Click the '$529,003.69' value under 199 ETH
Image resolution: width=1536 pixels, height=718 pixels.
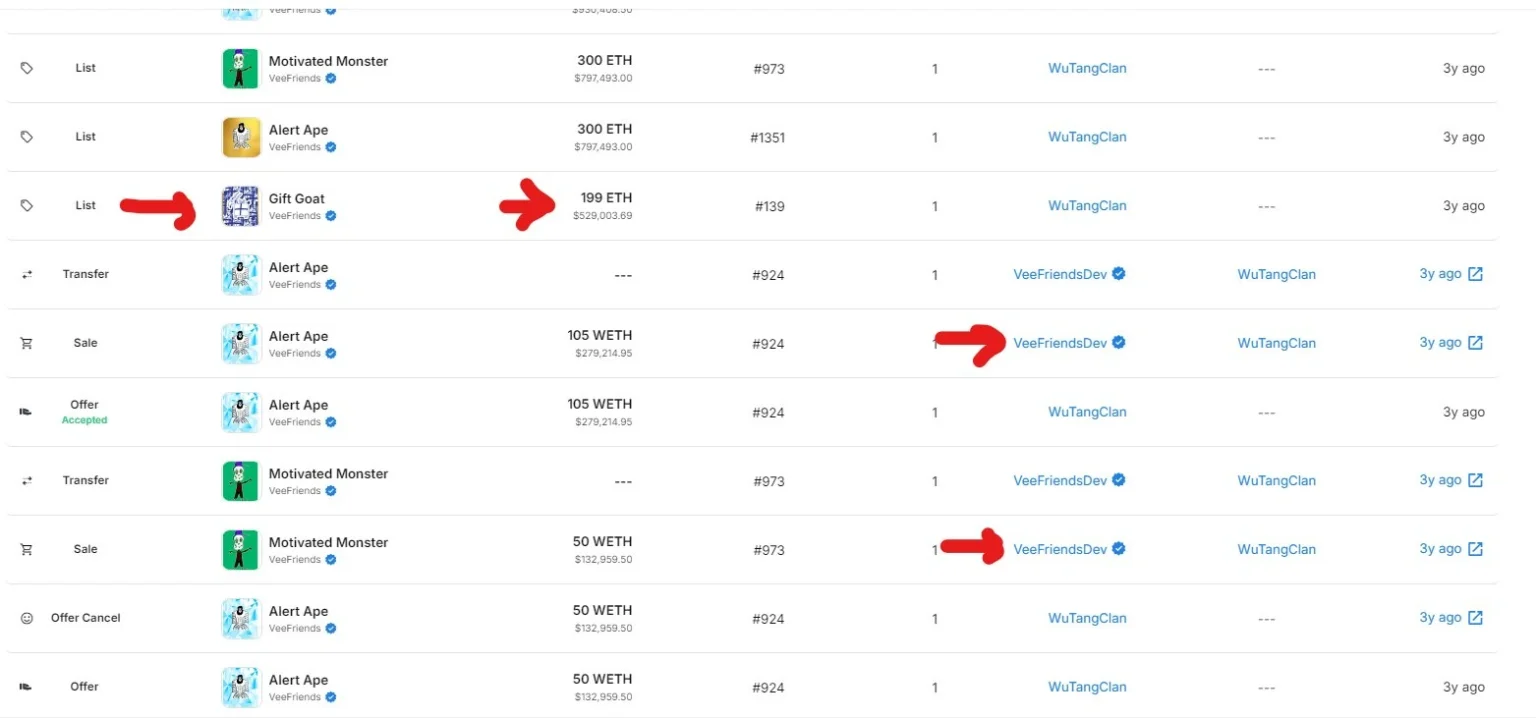(x=602, y=215)
